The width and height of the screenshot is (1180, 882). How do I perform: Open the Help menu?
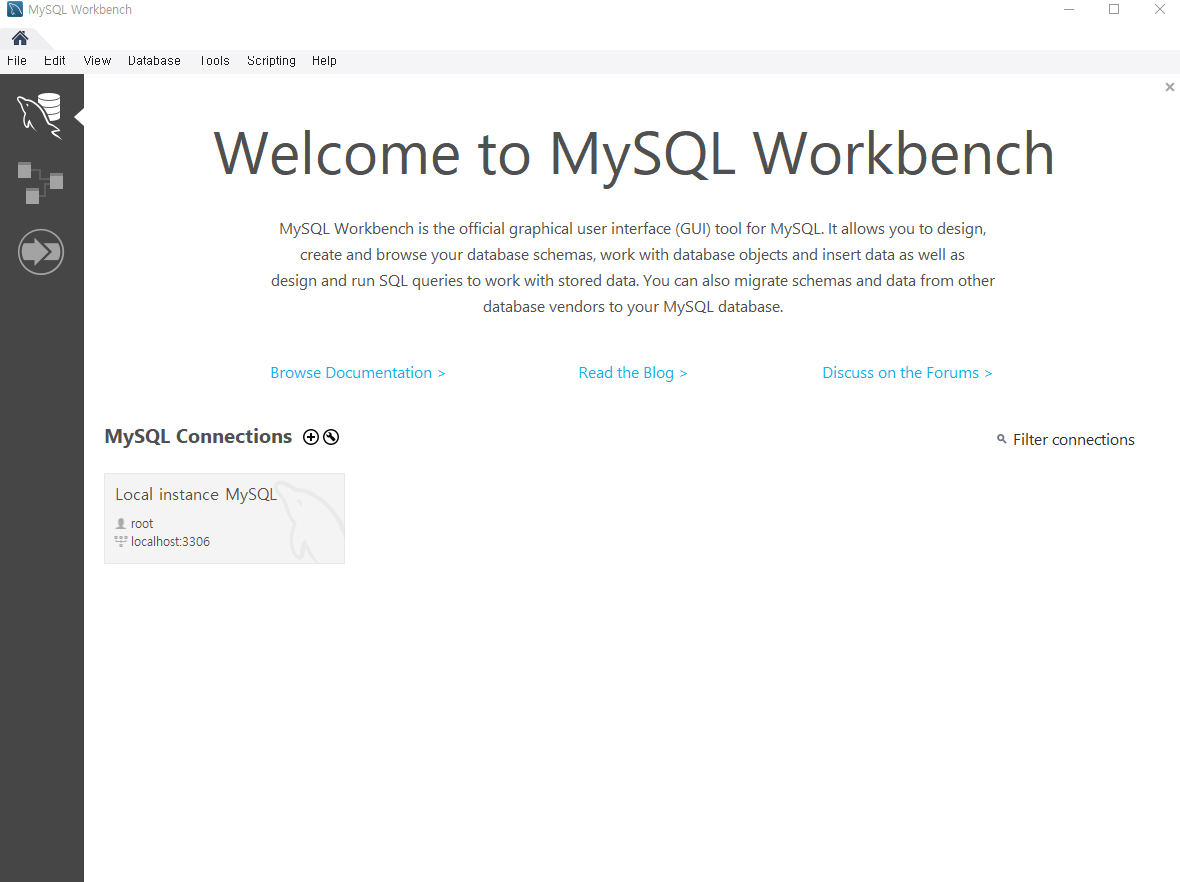tap(324, 61)
